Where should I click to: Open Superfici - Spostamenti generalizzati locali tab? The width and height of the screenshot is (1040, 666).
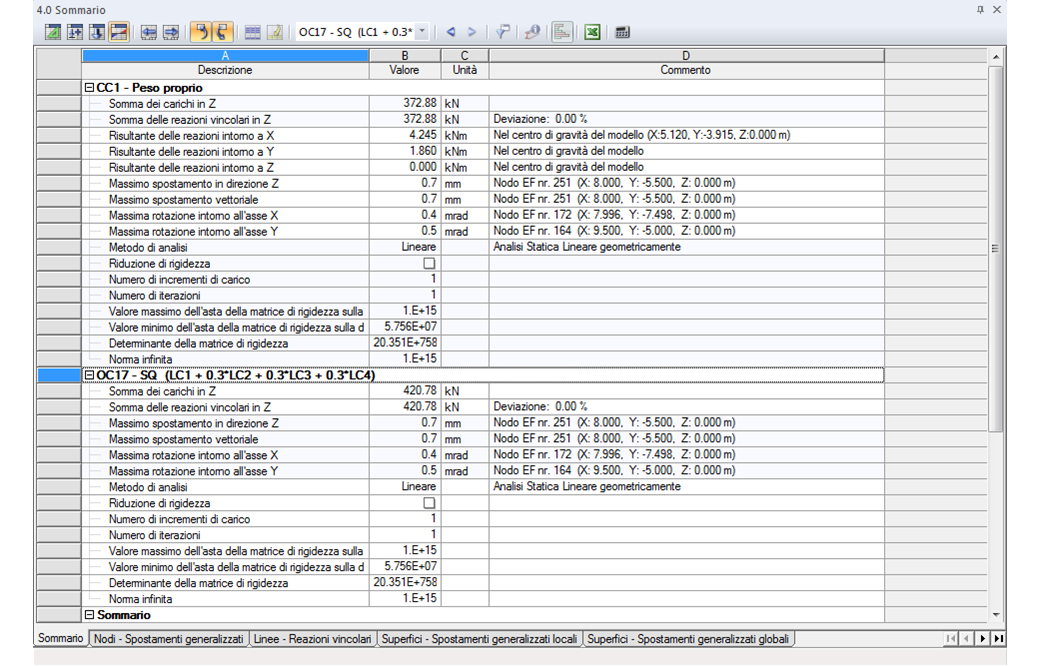479,639
